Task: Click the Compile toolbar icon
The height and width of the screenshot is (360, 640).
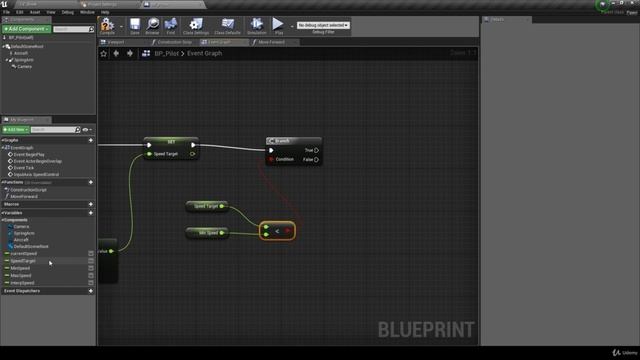Action: click(107, 25)
